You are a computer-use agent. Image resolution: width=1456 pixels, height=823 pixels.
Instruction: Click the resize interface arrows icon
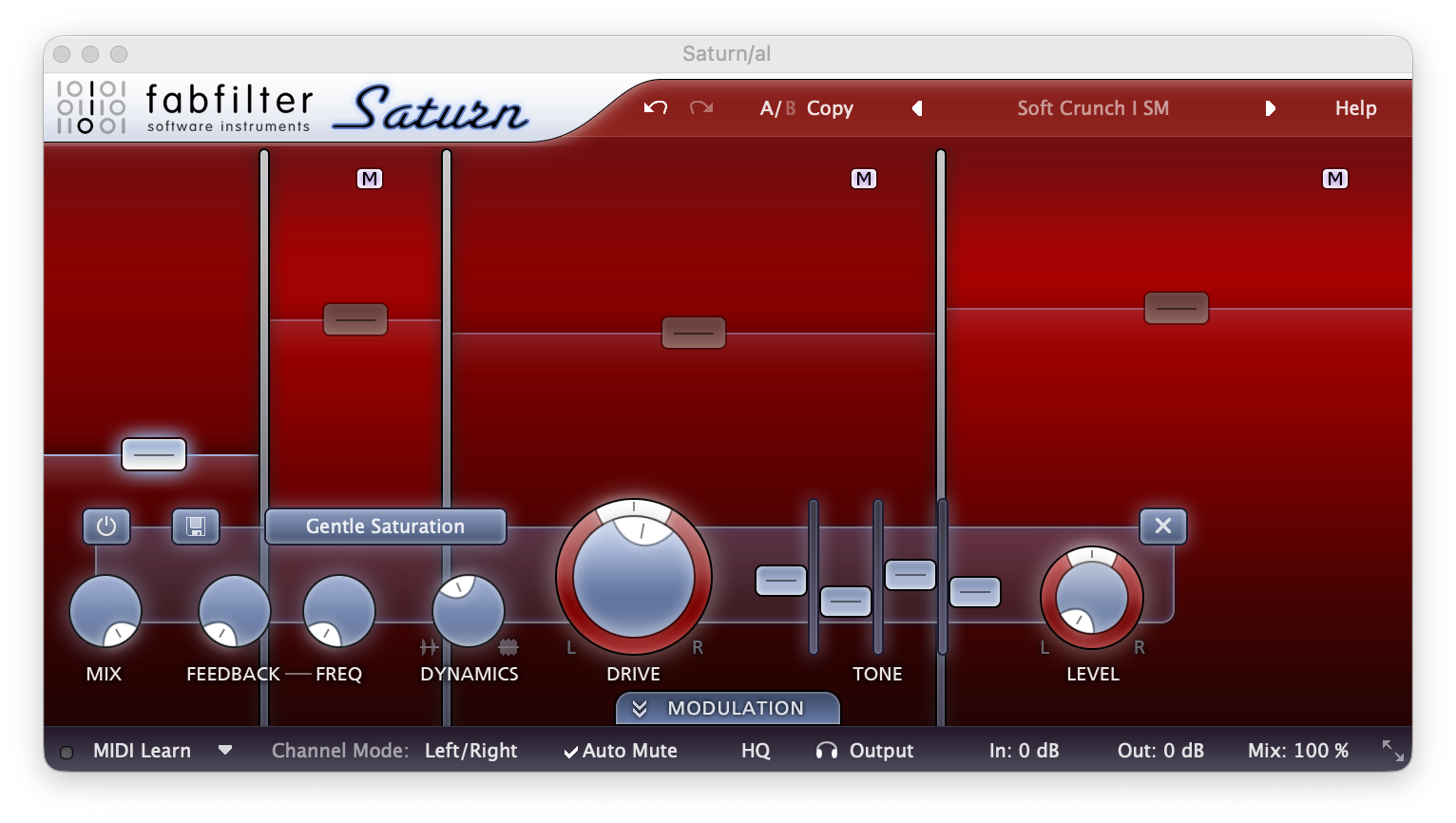tap(1392, 751)
